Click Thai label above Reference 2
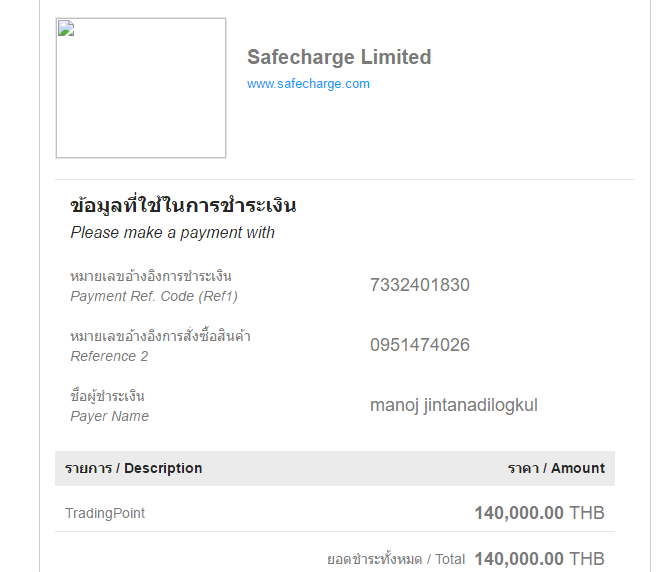660x572 pixels. [x=160, y=336]
